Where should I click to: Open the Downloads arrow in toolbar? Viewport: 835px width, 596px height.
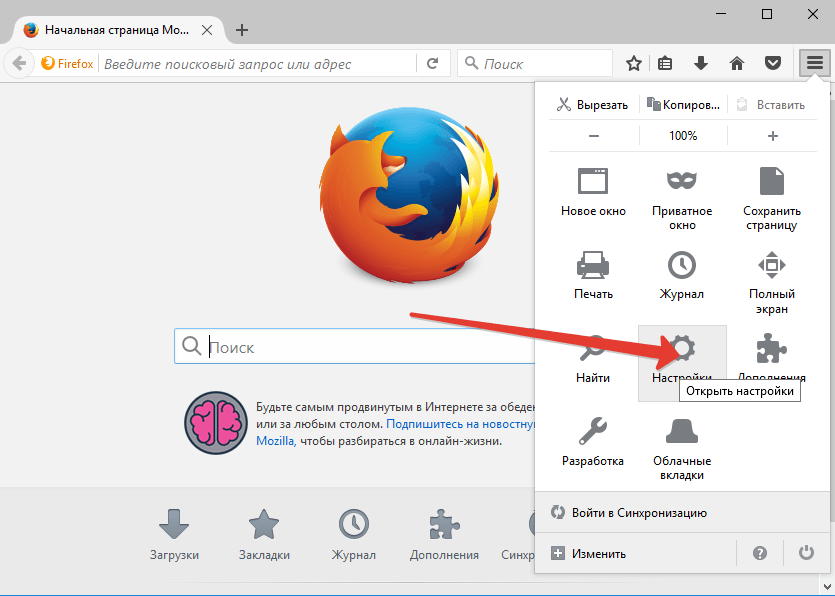(x=701, y=63)
